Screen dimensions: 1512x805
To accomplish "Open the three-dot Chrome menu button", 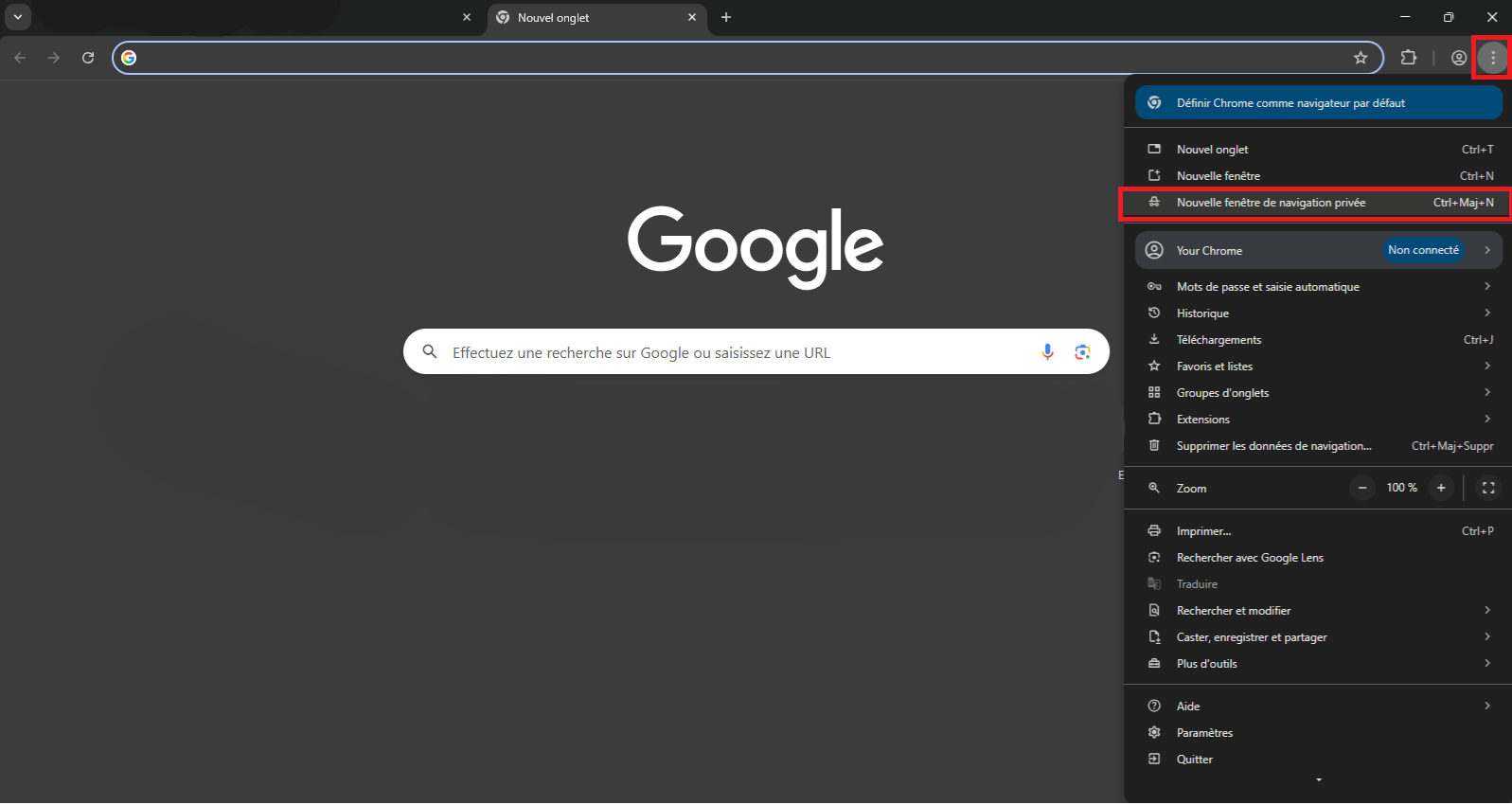I will [1492, 58].
